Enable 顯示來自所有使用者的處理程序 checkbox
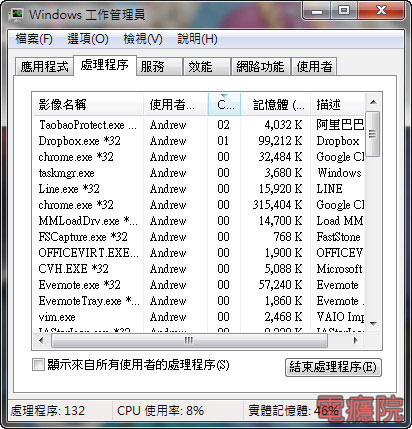 38,364
